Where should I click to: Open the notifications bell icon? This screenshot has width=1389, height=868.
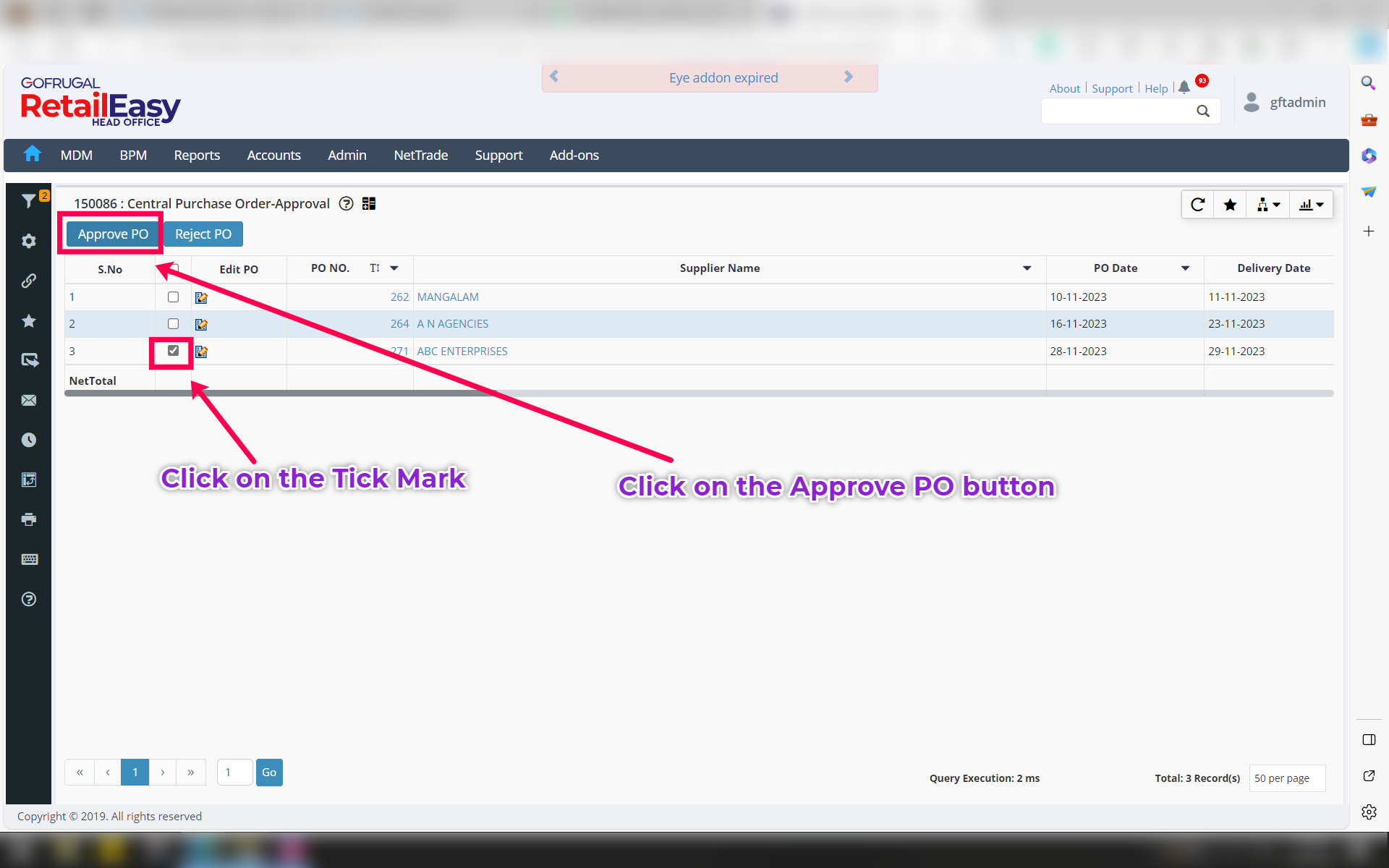pos(1184,88)
